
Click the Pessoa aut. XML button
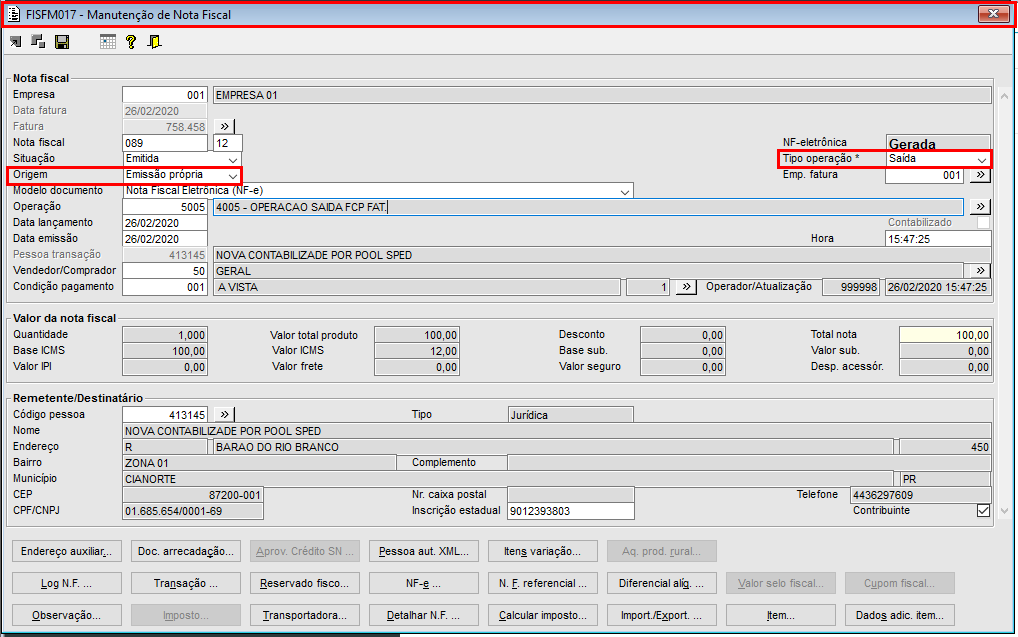point(424,551)
